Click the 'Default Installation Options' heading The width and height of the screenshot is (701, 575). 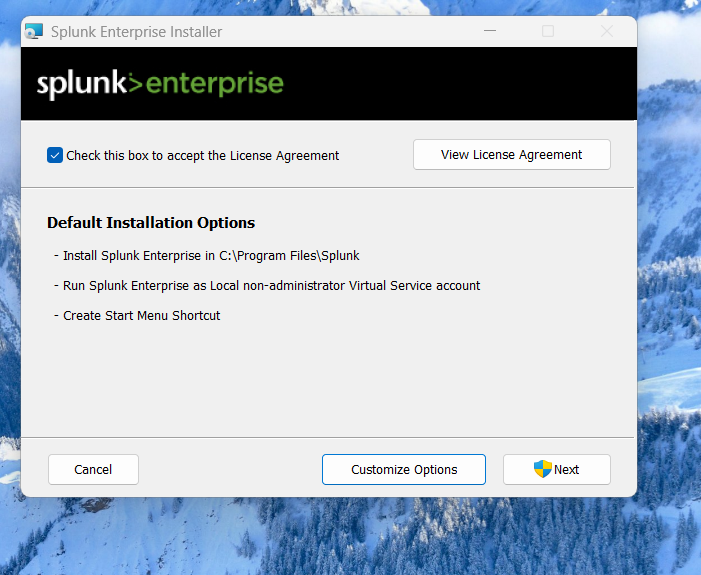coord(151,223)
